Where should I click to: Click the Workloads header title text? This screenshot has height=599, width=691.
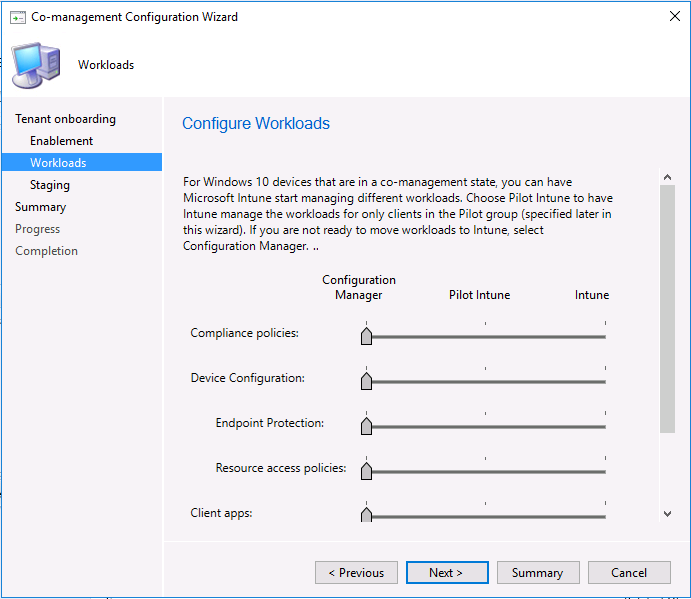point(106,65)
